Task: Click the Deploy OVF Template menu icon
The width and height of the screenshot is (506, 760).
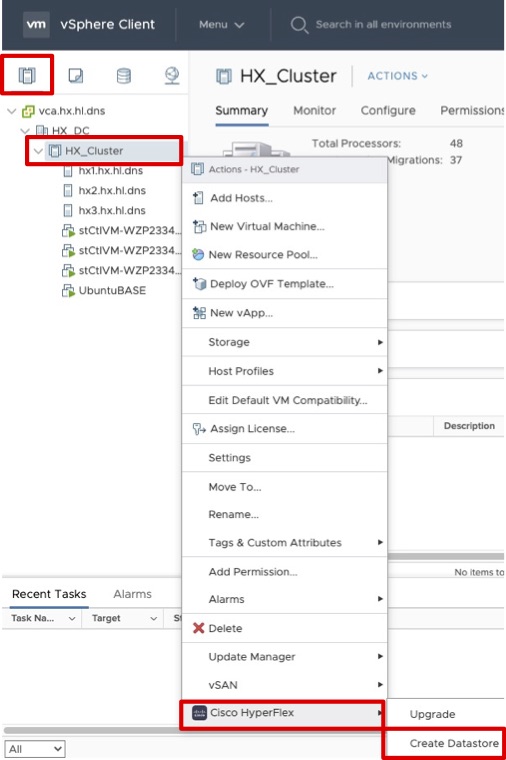Action: 199,284
